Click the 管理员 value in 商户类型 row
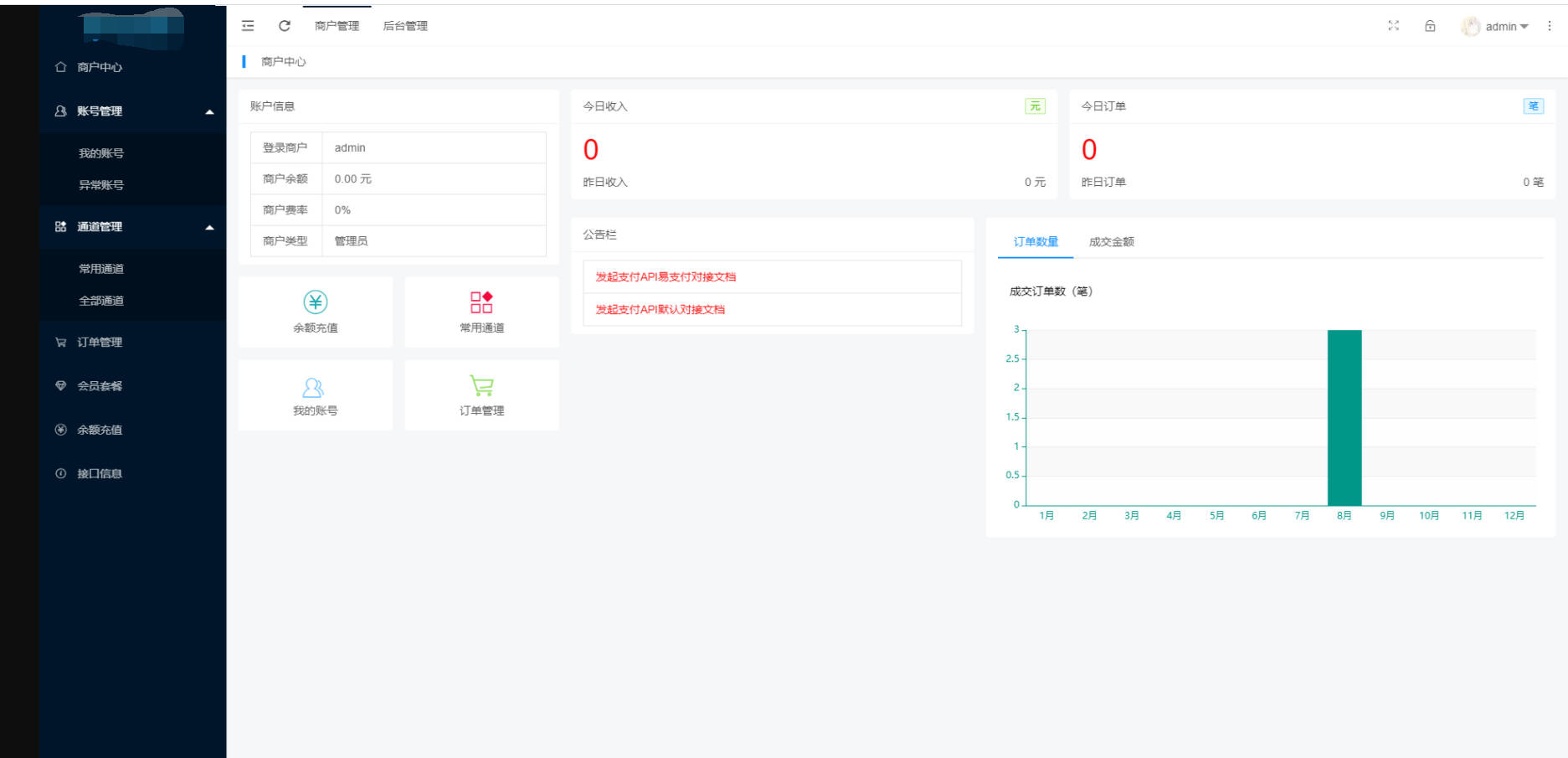1568x758 pixels. [x=351, y=240]
